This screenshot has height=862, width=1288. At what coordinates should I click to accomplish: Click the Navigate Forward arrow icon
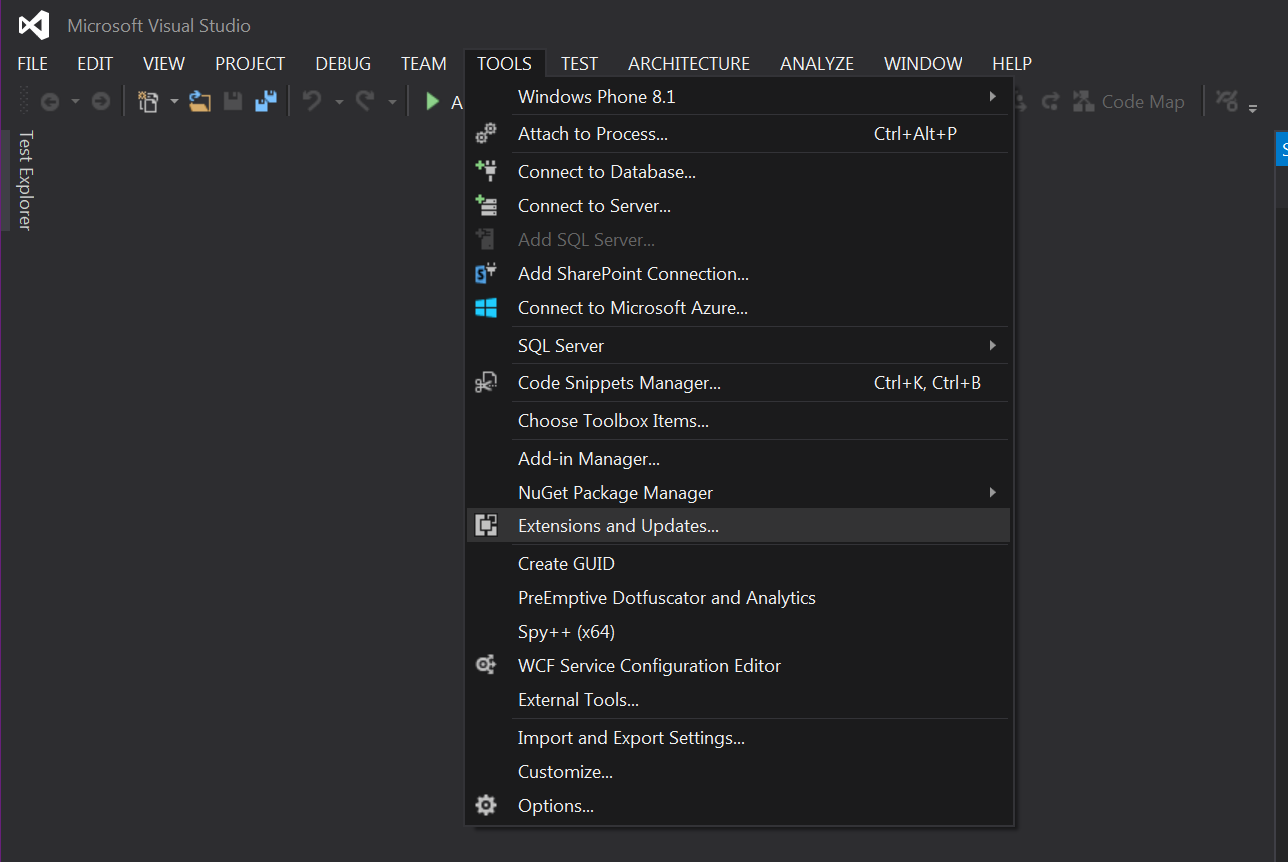click(100, 101)
